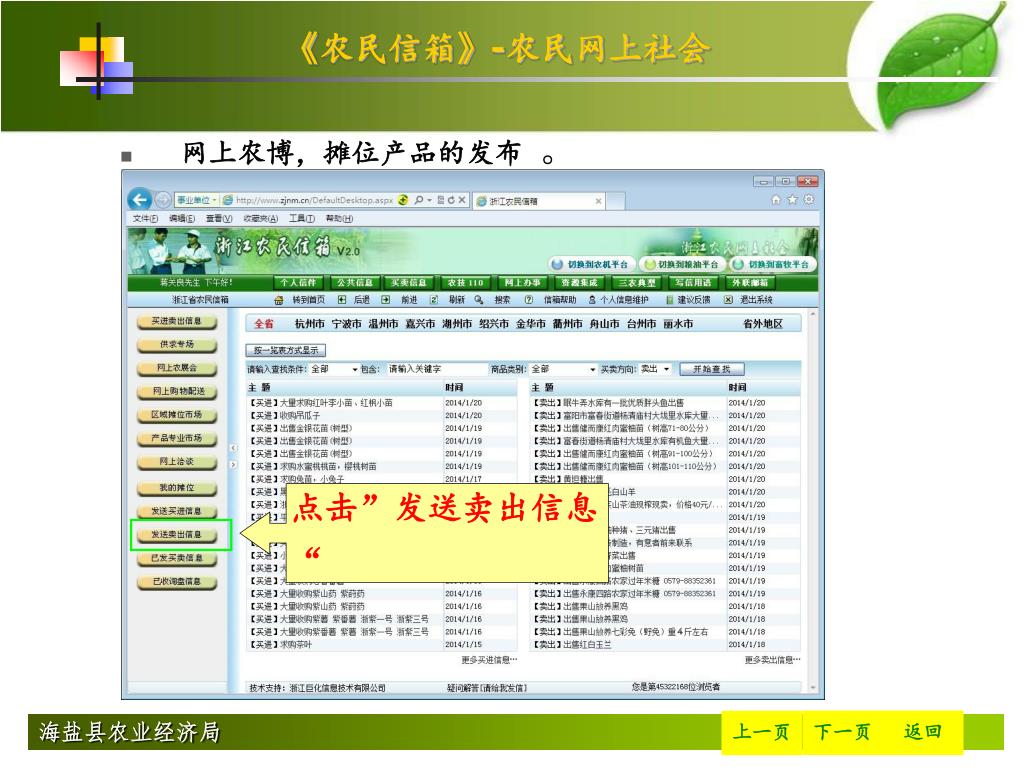This screenshot has width=1024, height=768.
Task: Click the 发送卖出信息 sidebar button
Action: (x=176, y=535)
